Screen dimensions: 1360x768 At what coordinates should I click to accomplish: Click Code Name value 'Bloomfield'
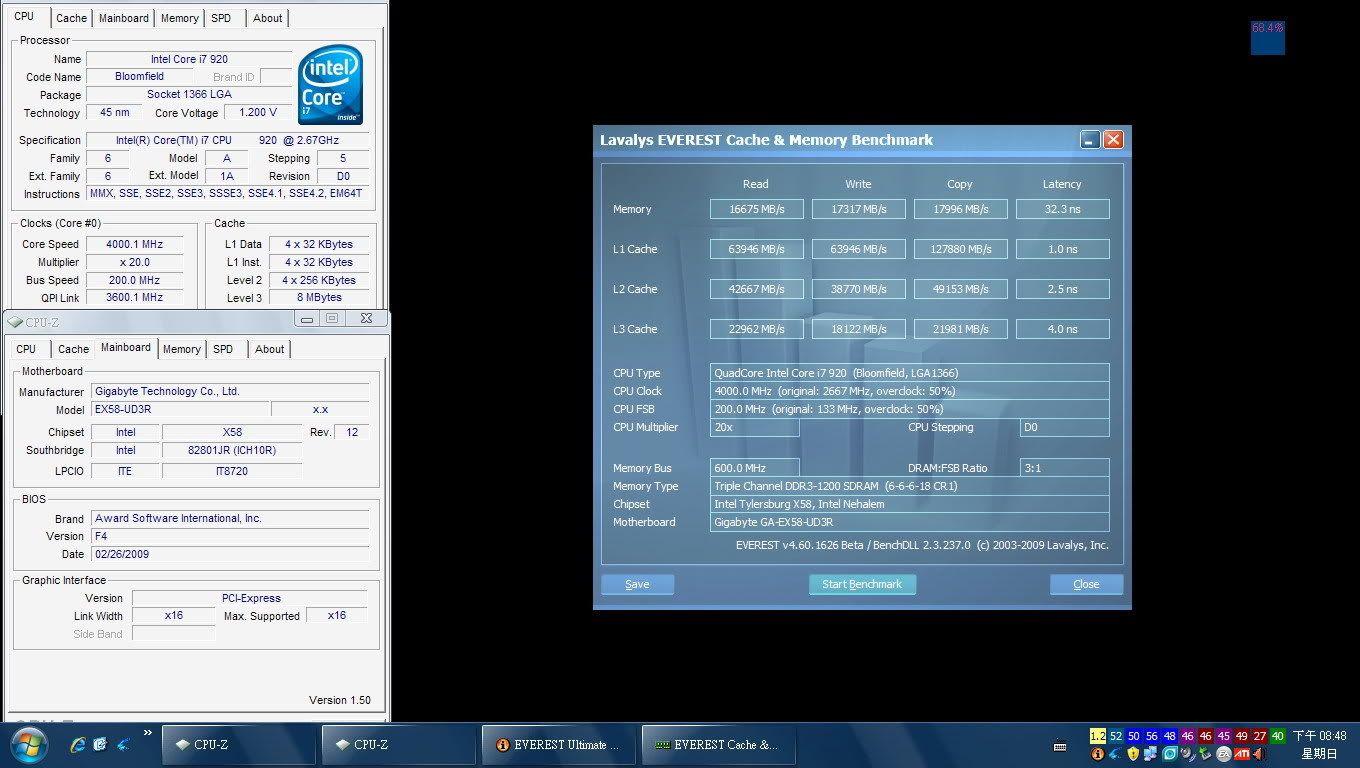(139, 76)
